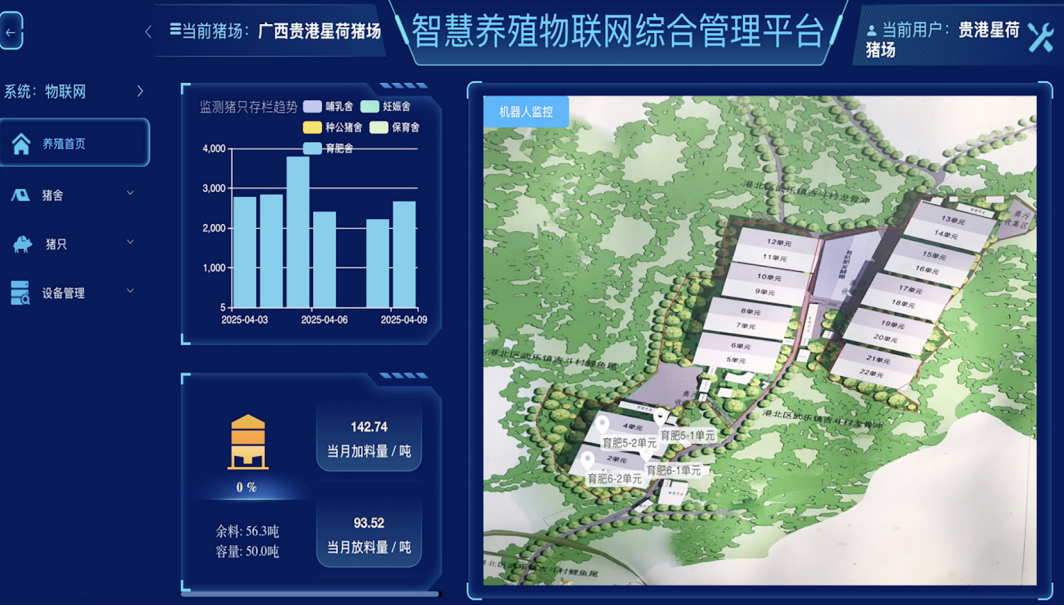Click the 当前猪场 farm selector label
Screen dimensions: 1064x605
coord(275,31)
